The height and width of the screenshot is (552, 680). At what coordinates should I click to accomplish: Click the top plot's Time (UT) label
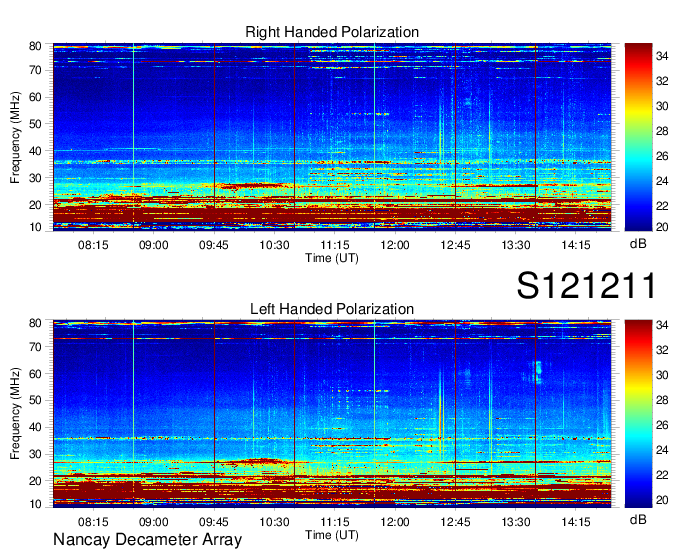tap(332, 258)
